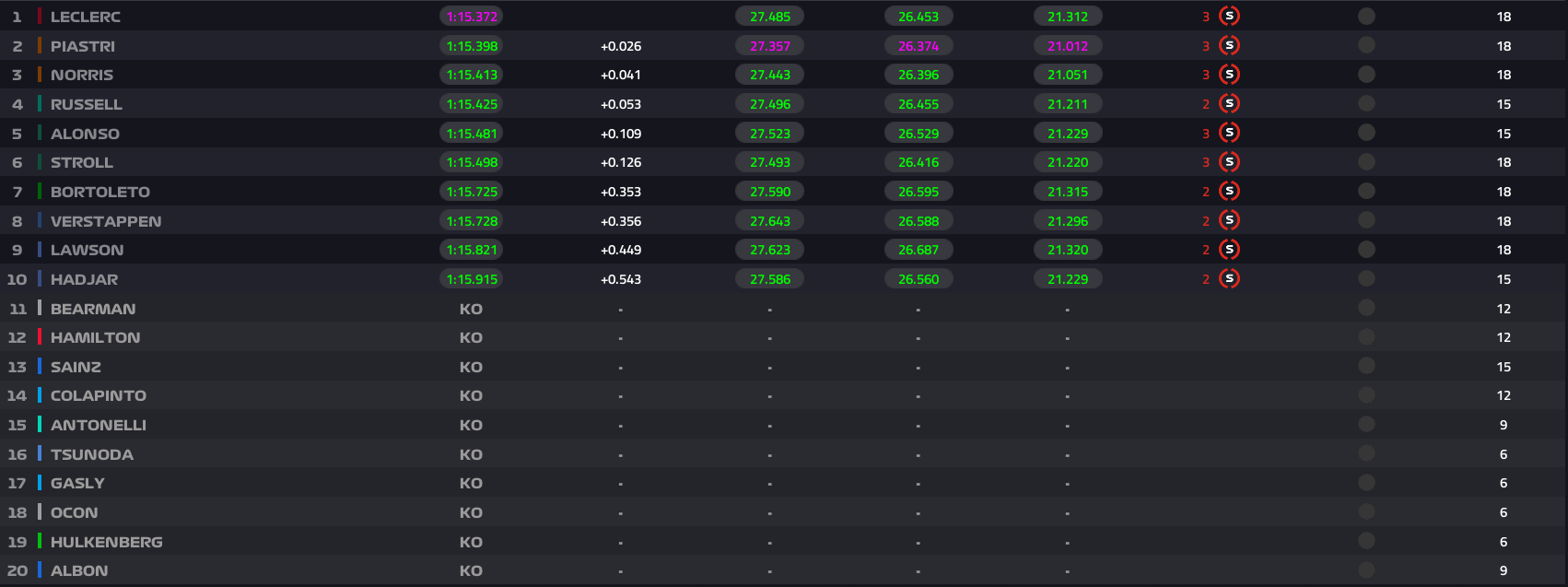1568x587 pixels.
Task: Select HULKENBERG in position 19
Action: (x=106, y=542)
